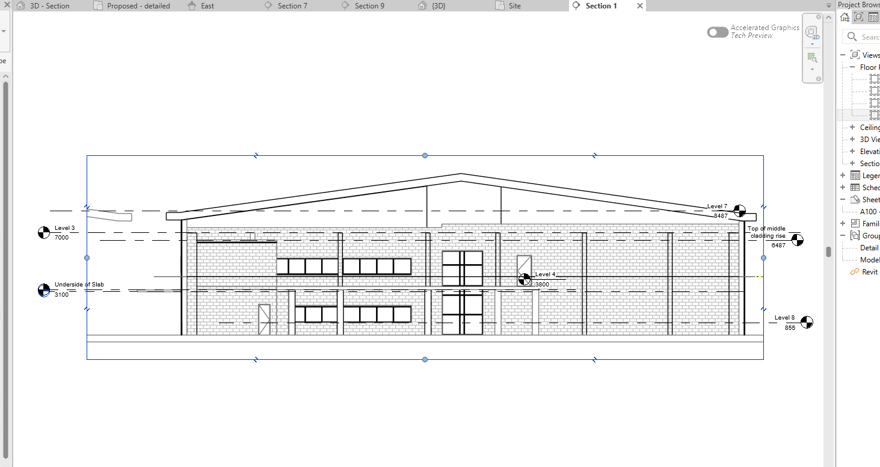Select the Sheets icon in browser tree

tap(855, 199)
